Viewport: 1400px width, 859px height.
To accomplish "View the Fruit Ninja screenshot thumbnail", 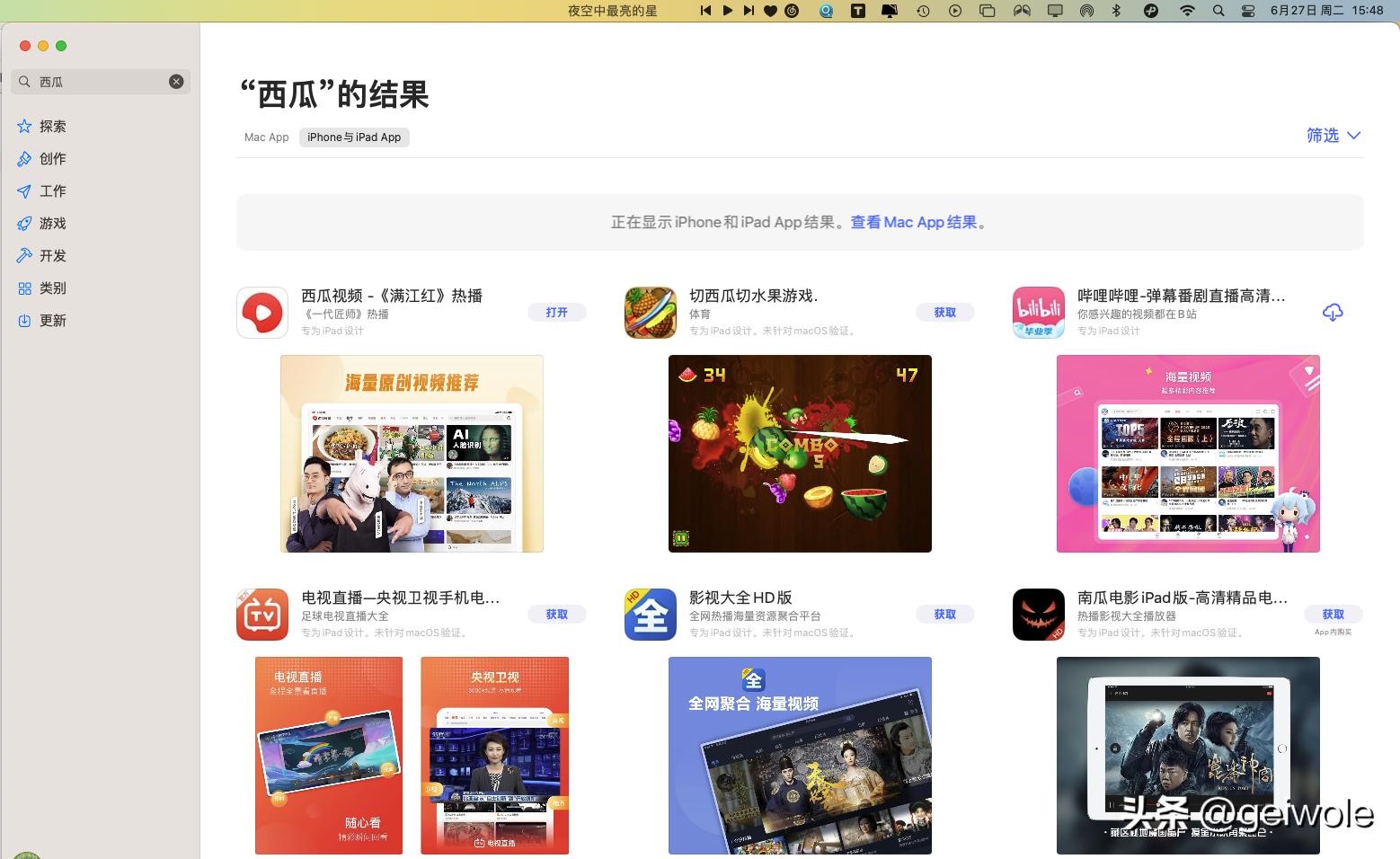I will point(800,454).
